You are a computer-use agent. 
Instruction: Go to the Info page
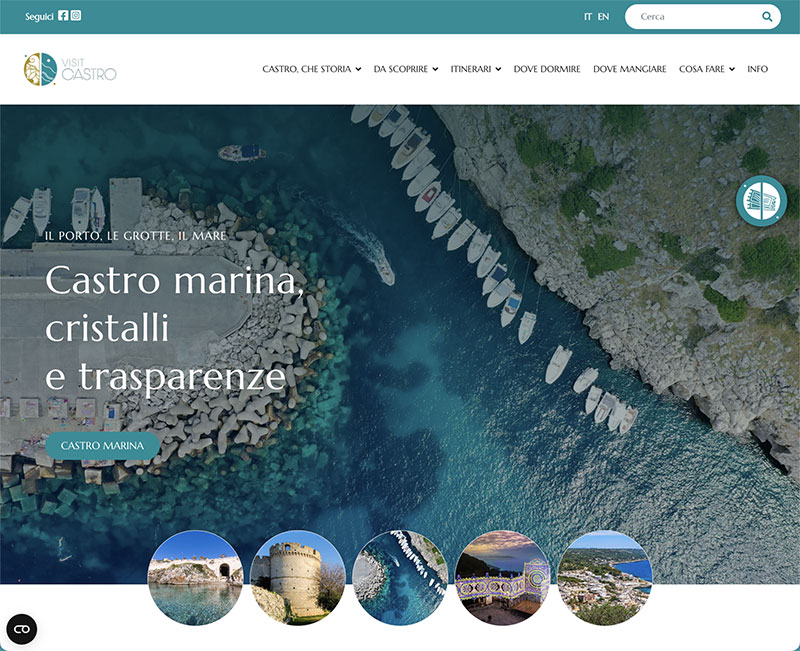pos(757,69)
